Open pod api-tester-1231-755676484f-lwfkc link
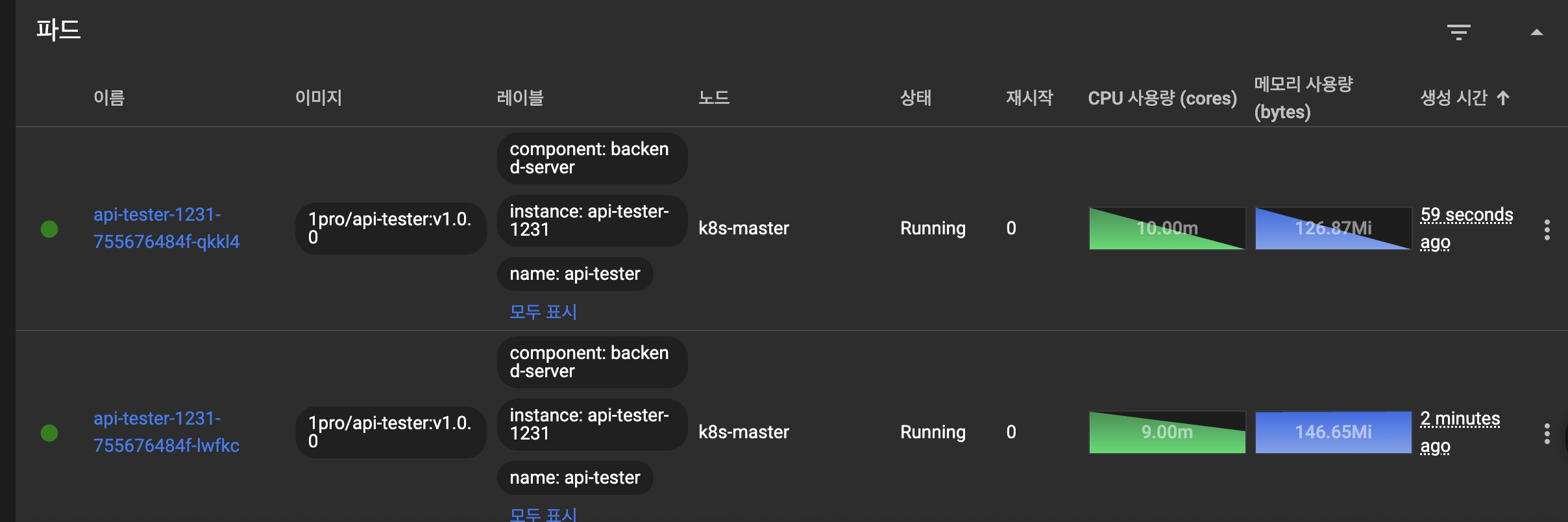Viewport: 1568px width, 522px height. click(167, 432)
